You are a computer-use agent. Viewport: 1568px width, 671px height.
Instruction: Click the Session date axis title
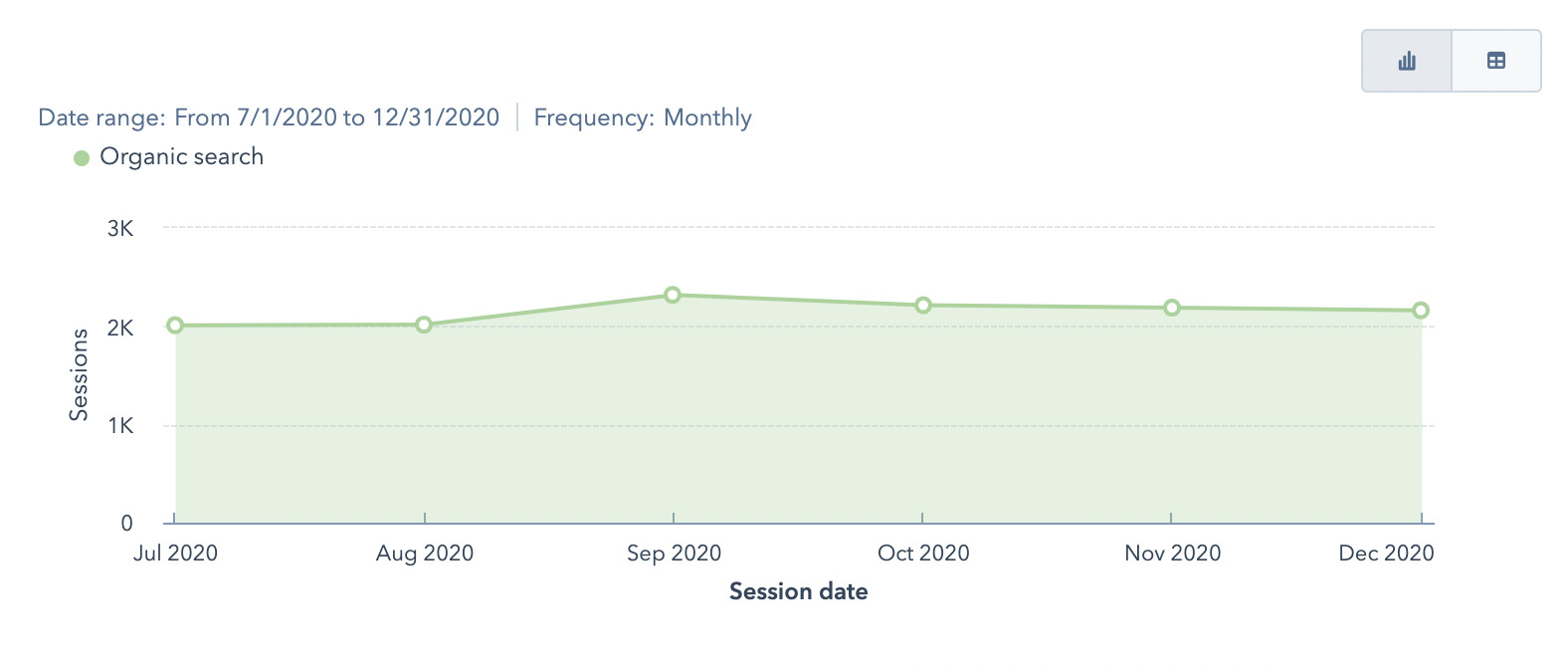point(798,590)
